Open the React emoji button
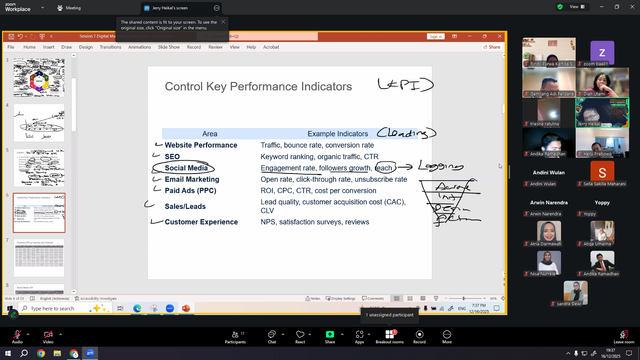 300,336
